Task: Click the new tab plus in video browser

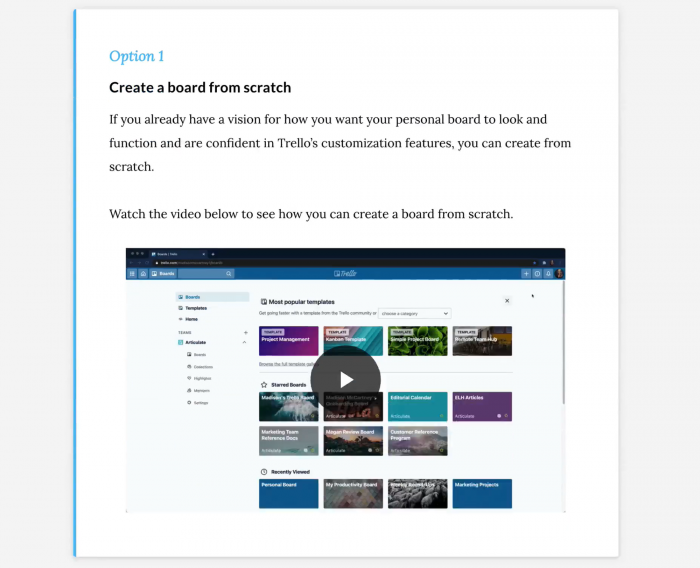Action: 213,254
